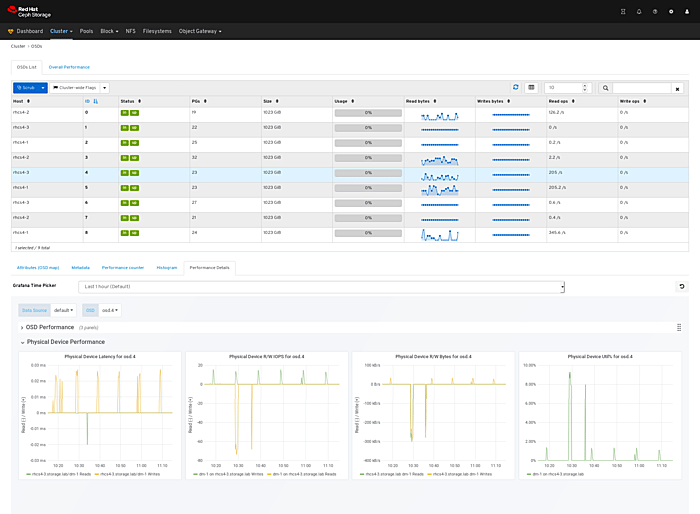Viewport: 700px width, 514px height.
Task: Open the Cluster-wide Flags dropdown
Action: (80, 88)
